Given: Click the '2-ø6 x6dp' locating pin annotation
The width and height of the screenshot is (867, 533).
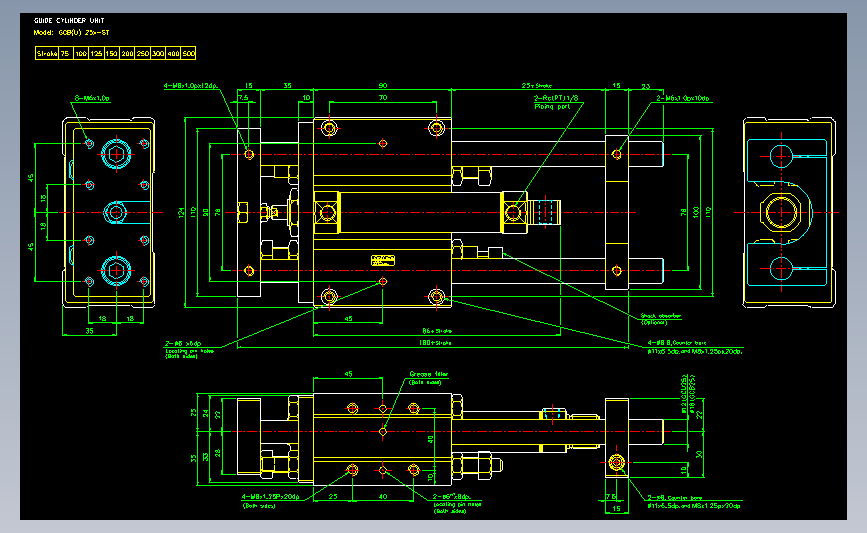Looking at the screenshot, I should point(183,343).
